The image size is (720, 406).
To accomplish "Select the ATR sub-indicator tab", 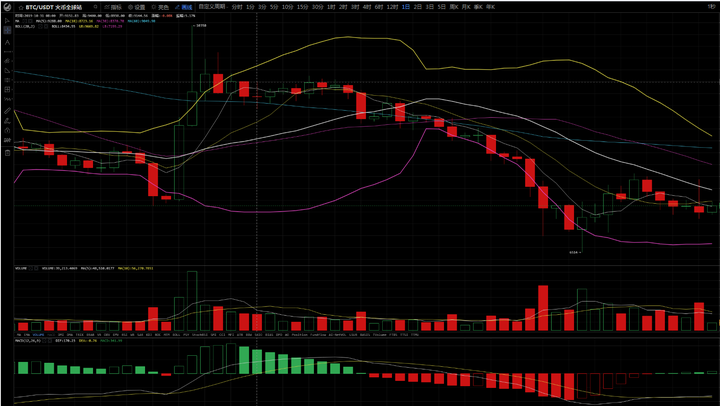I will tap(238, 335).
